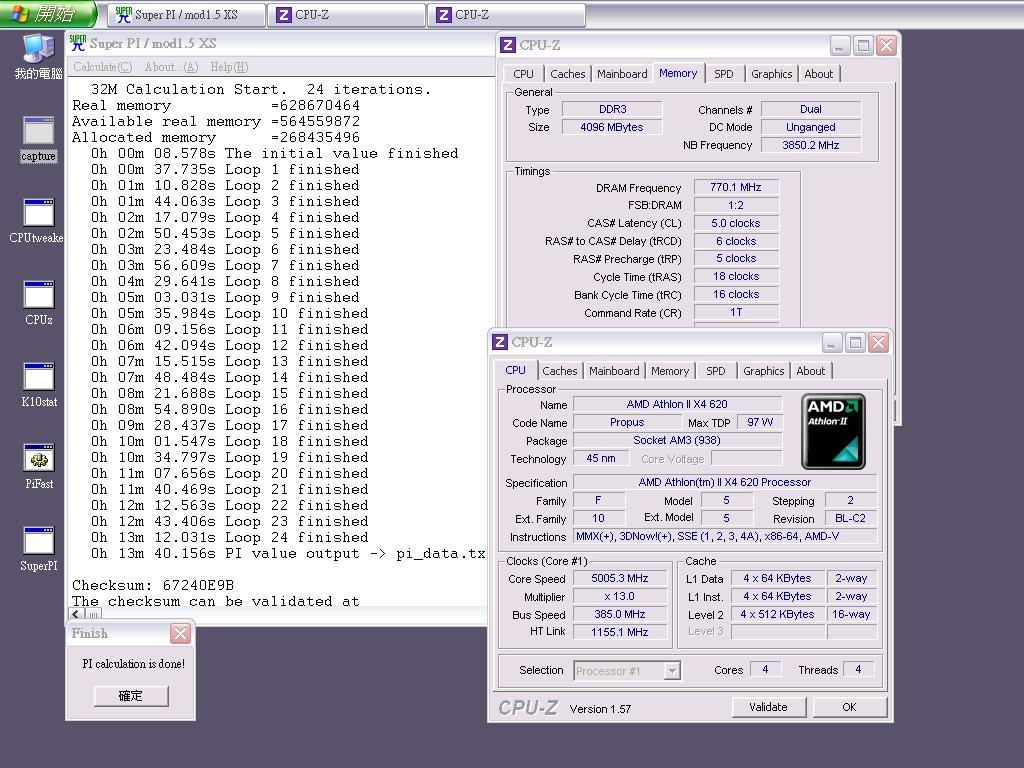
Task: Select Mainboard tab in front CPU-Z window
Action: click(614, 371)
